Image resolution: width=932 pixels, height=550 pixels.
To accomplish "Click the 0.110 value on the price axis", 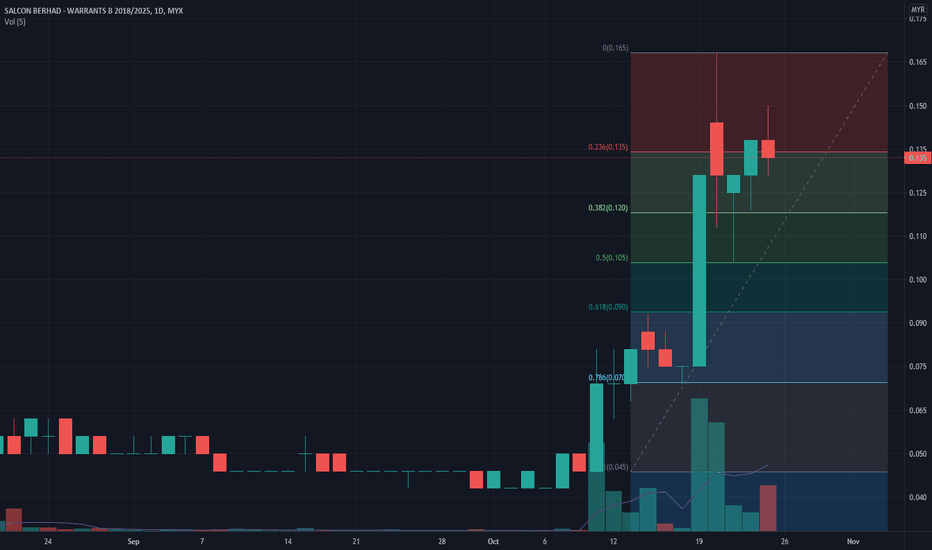I will 918,237.
